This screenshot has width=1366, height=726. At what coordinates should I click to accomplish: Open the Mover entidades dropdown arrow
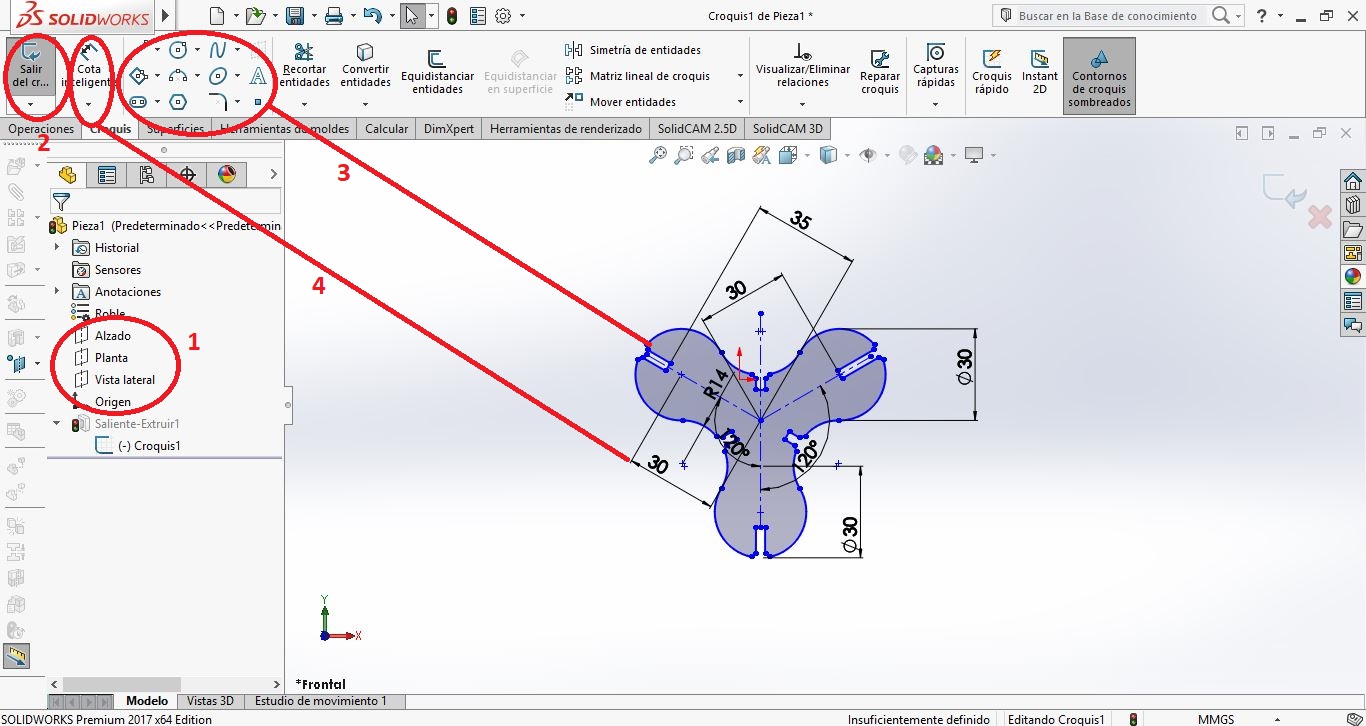click(x=740, y=102)
